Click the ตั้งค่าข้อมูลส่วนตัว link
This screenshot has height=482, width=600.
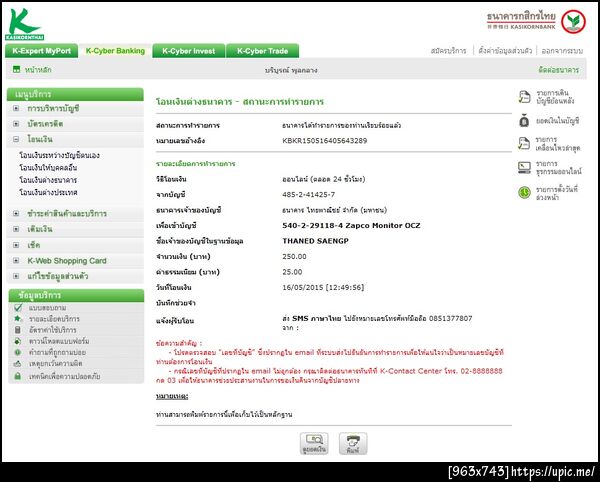click(505, 50)
